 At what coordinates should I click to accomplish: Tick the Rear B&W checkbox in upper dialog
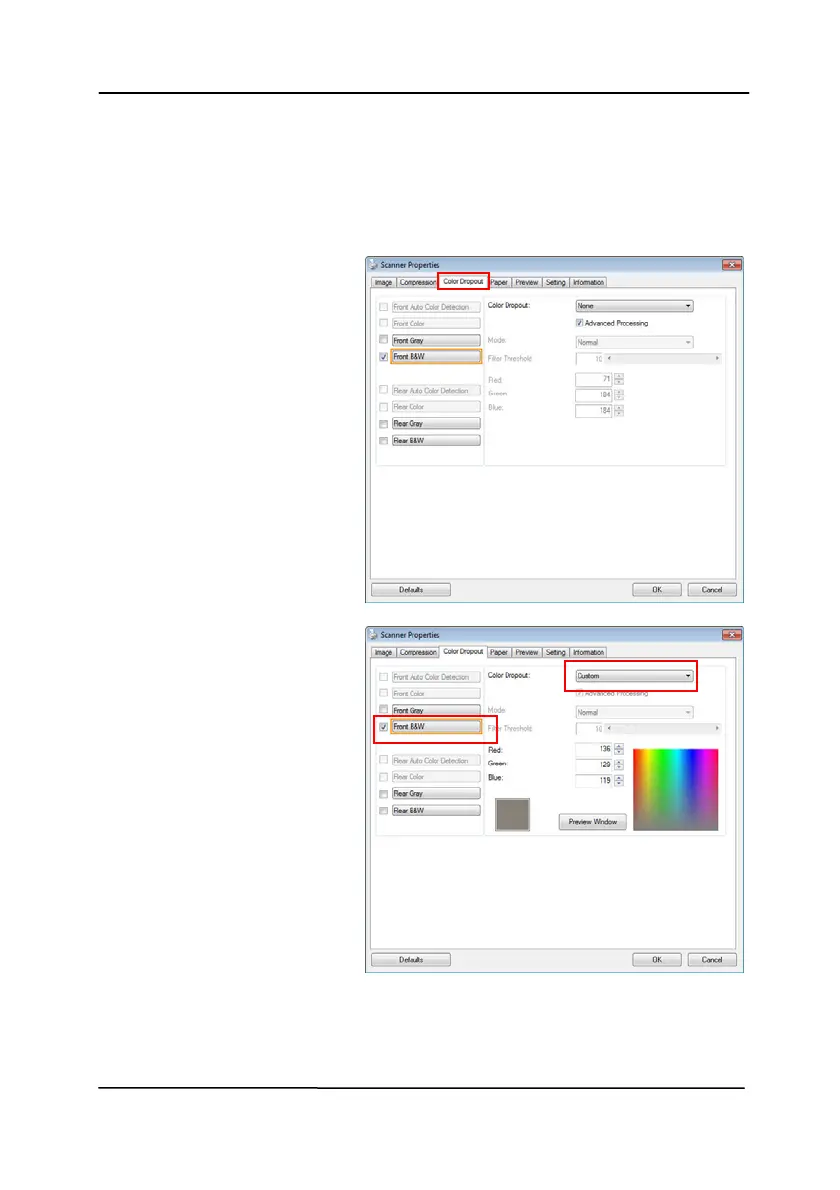pyautogui.click(x=383, y=440)
